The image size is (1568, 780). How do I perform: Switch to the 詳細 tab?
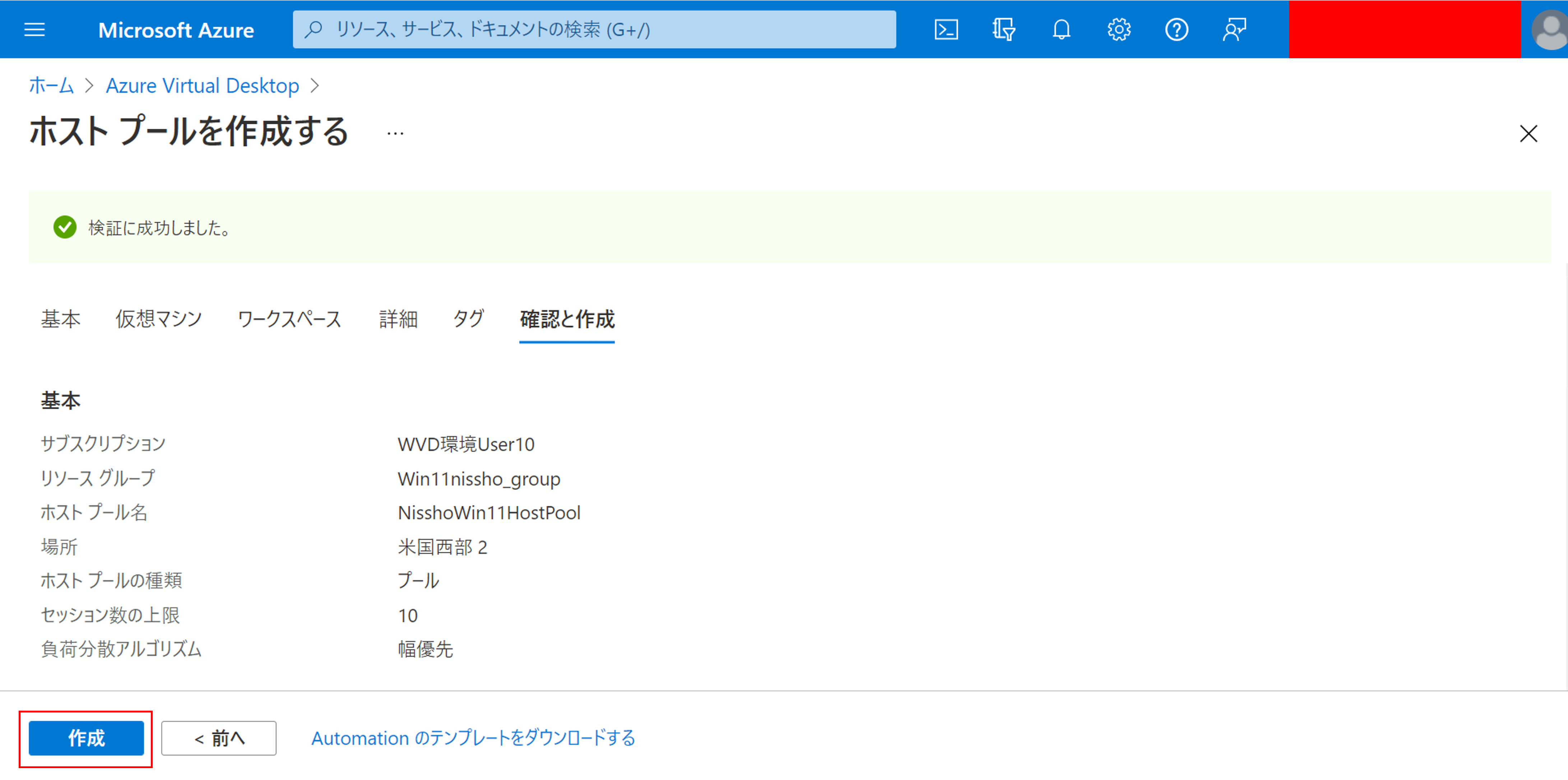(398, 318)
